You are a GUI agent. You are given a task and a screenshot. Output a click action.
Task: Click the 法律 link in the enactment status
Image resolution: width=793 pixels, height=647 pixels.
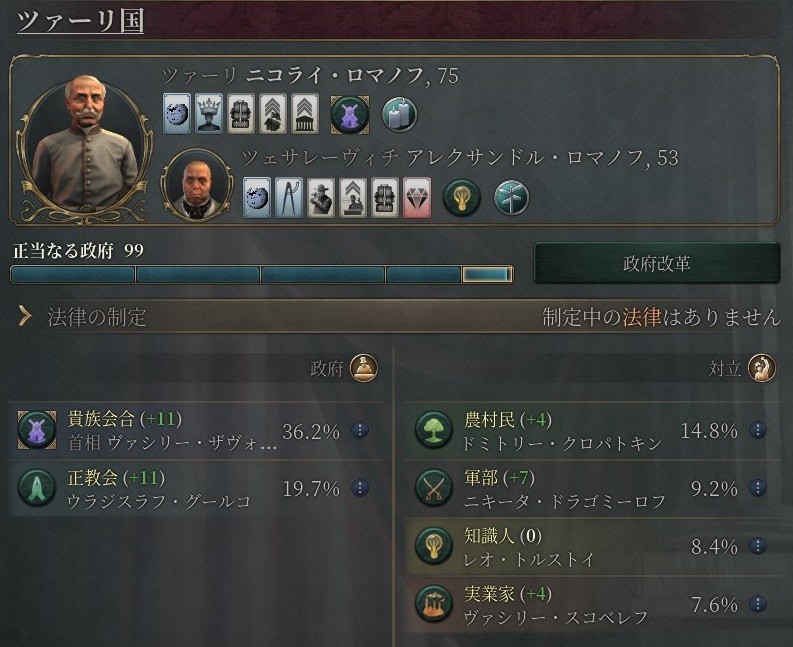pyautogui.click(x=641, y=317)
